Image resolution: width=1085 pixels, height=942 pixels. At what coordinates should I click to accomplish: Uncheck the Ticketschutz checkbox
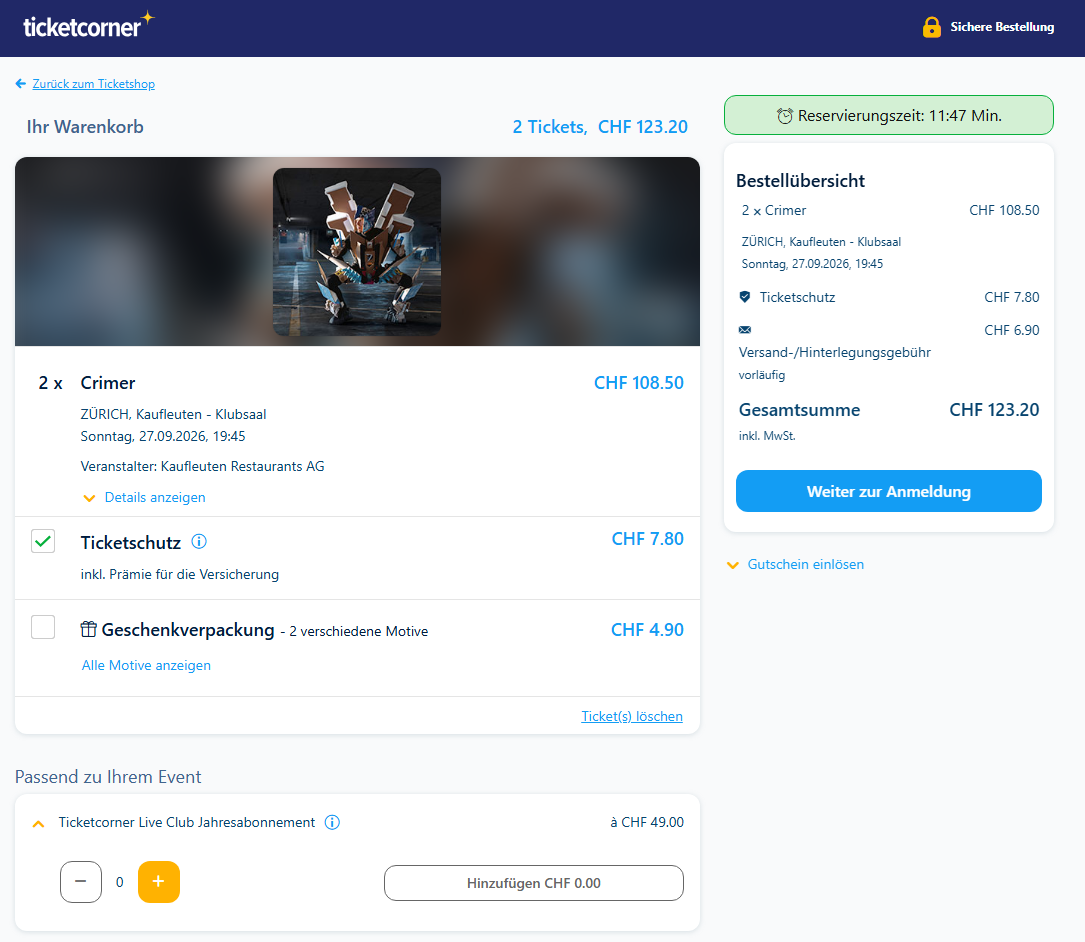(43, 542)
